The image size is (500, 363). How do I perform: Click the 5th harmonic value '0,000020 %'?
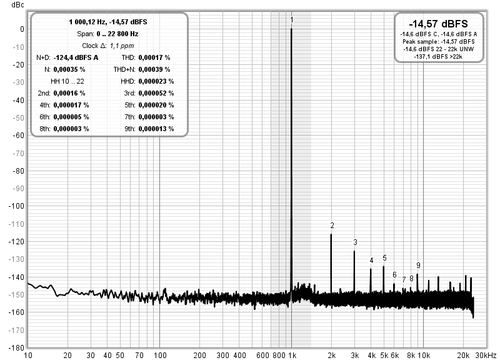click(156, 105)
